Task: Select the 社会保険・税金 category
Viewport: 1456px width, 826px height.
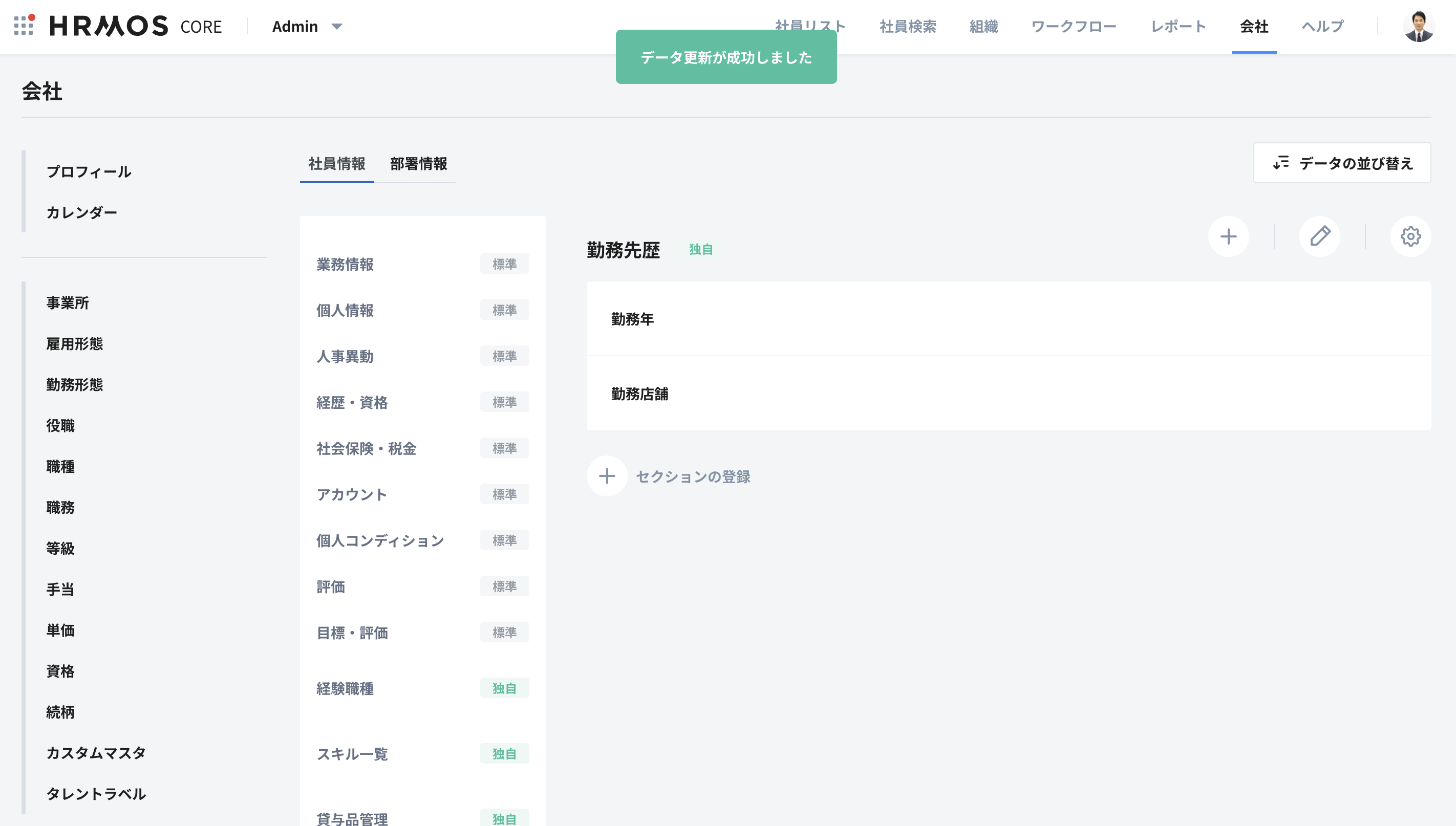Action: click(366, 448)
